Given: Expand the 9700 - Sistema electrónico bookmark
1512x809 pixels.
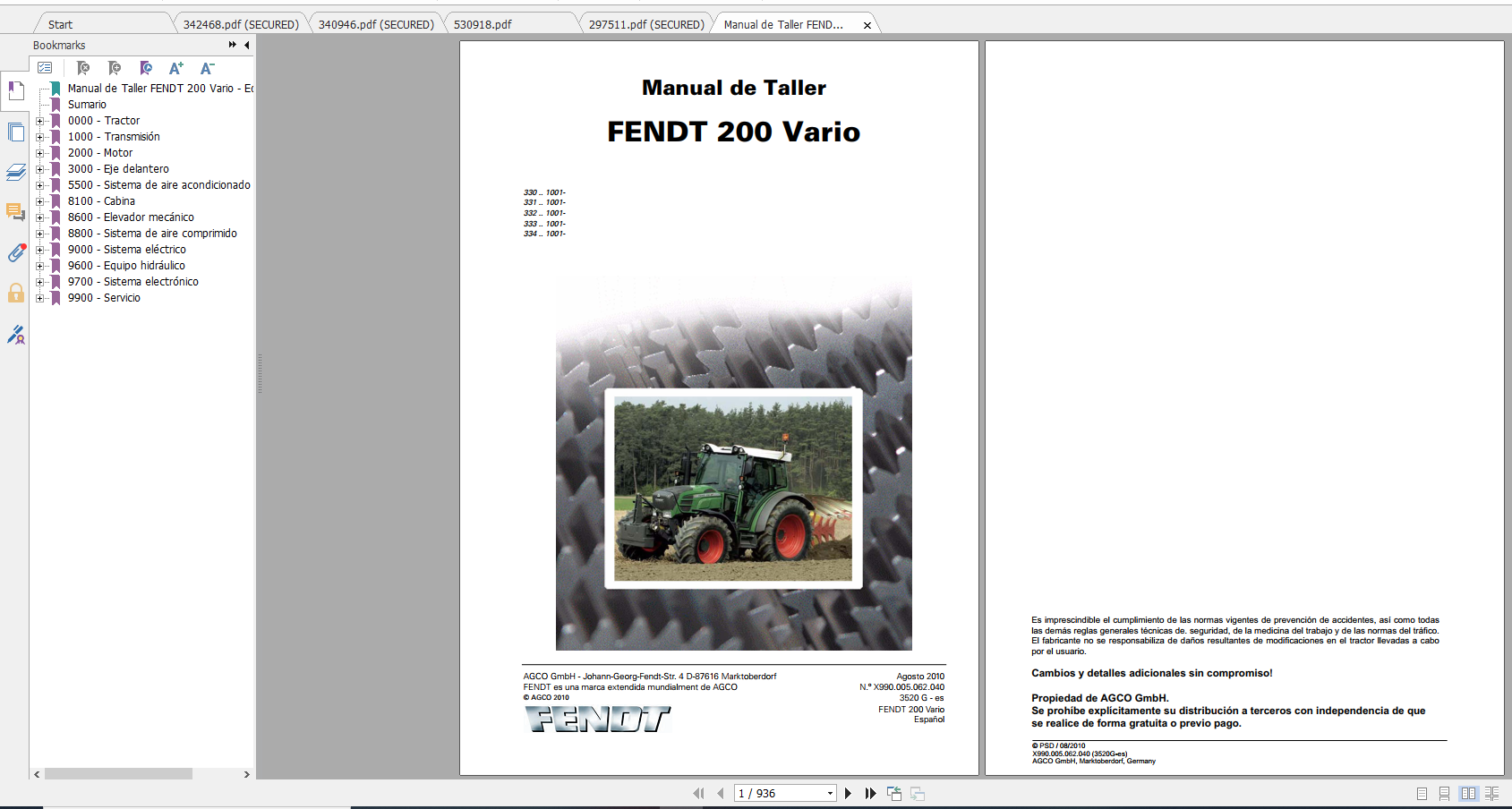Looking at the screenshot, I should click(39, 282).
